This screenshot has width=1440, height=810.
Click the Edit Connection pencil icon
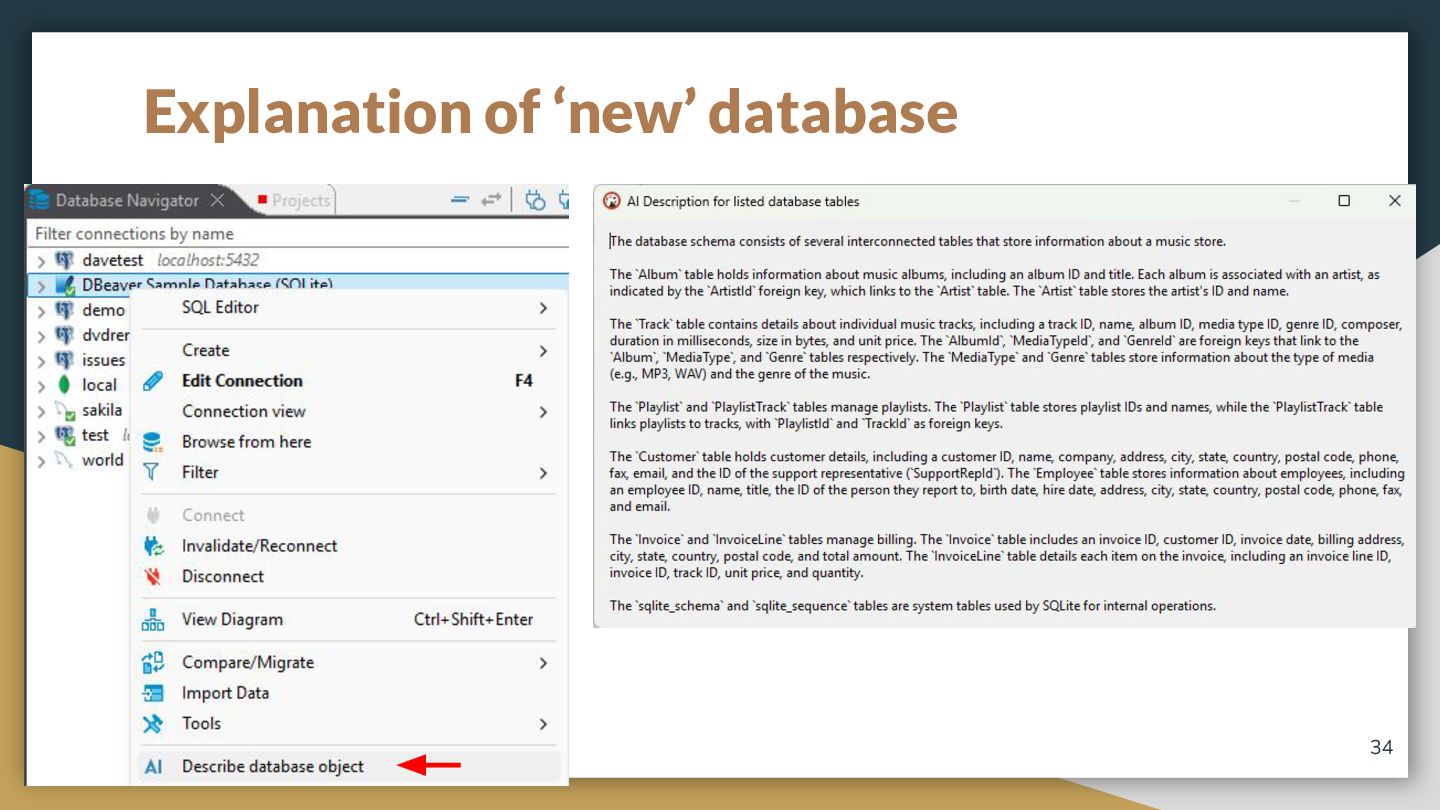point(153,381)
